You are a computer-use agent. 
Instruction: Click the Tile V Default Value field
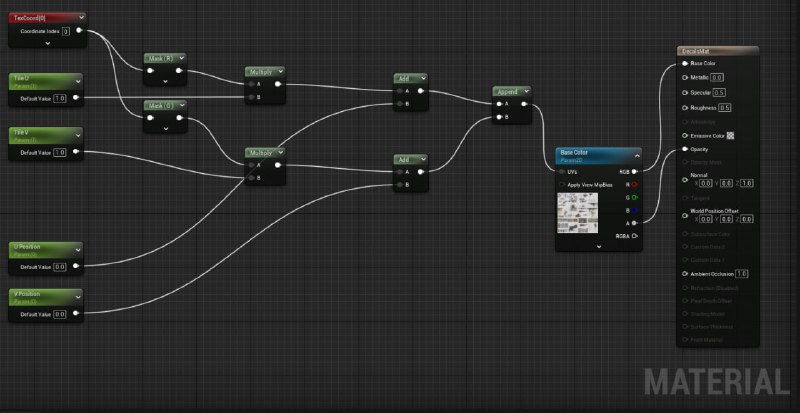coord(60,152)
